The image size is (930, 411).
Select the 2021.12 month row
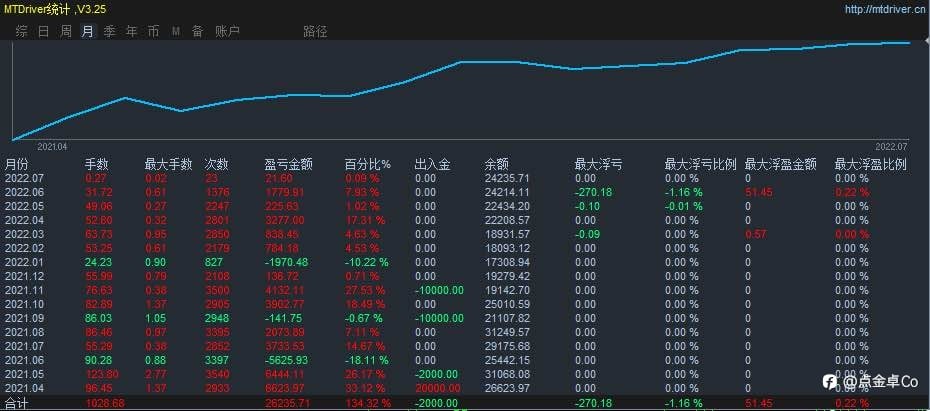(465, 276)
